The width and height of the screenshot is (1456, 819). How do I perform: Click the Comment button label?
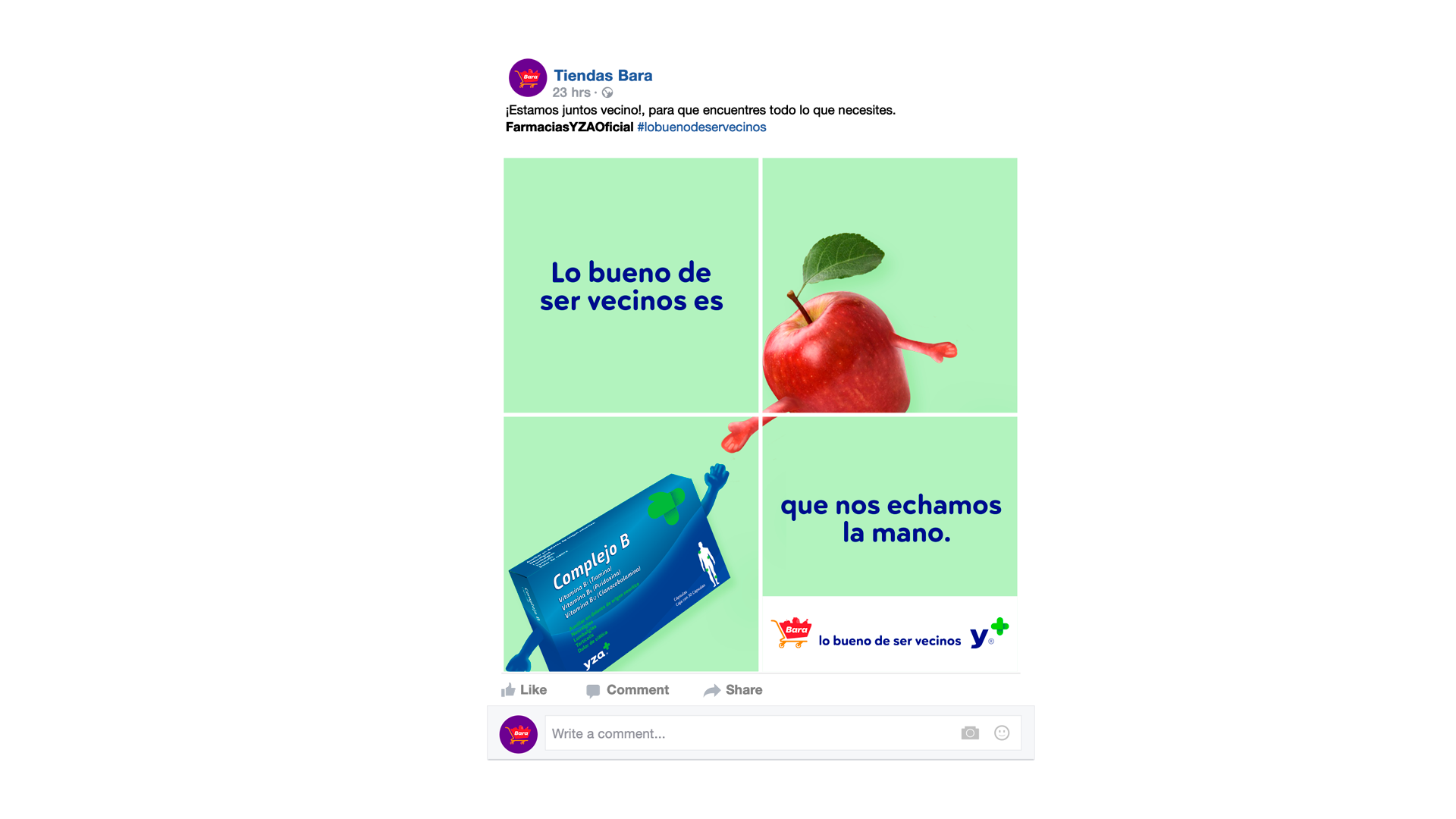638,689
